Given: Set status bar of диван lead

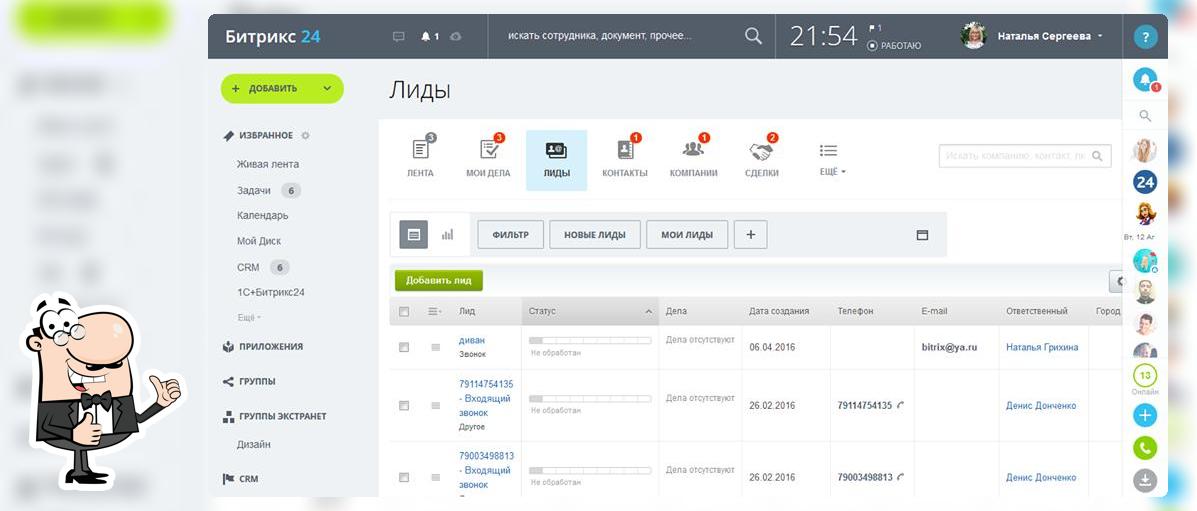Looking at the screenshot, I should [590, 341].
